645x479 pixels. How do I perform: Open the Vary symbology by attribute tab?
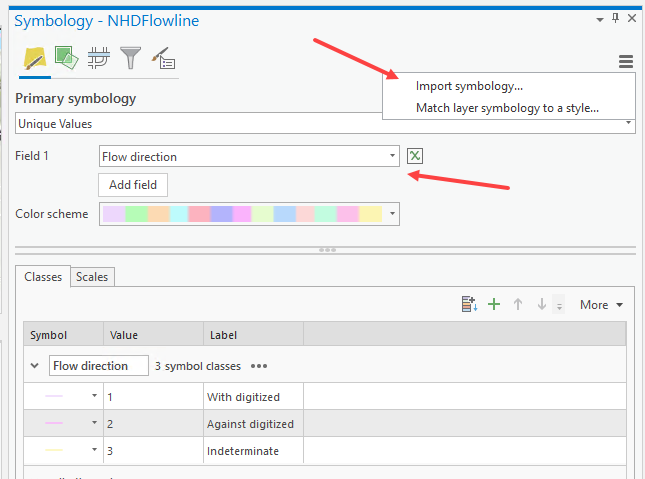pos(66,58)
